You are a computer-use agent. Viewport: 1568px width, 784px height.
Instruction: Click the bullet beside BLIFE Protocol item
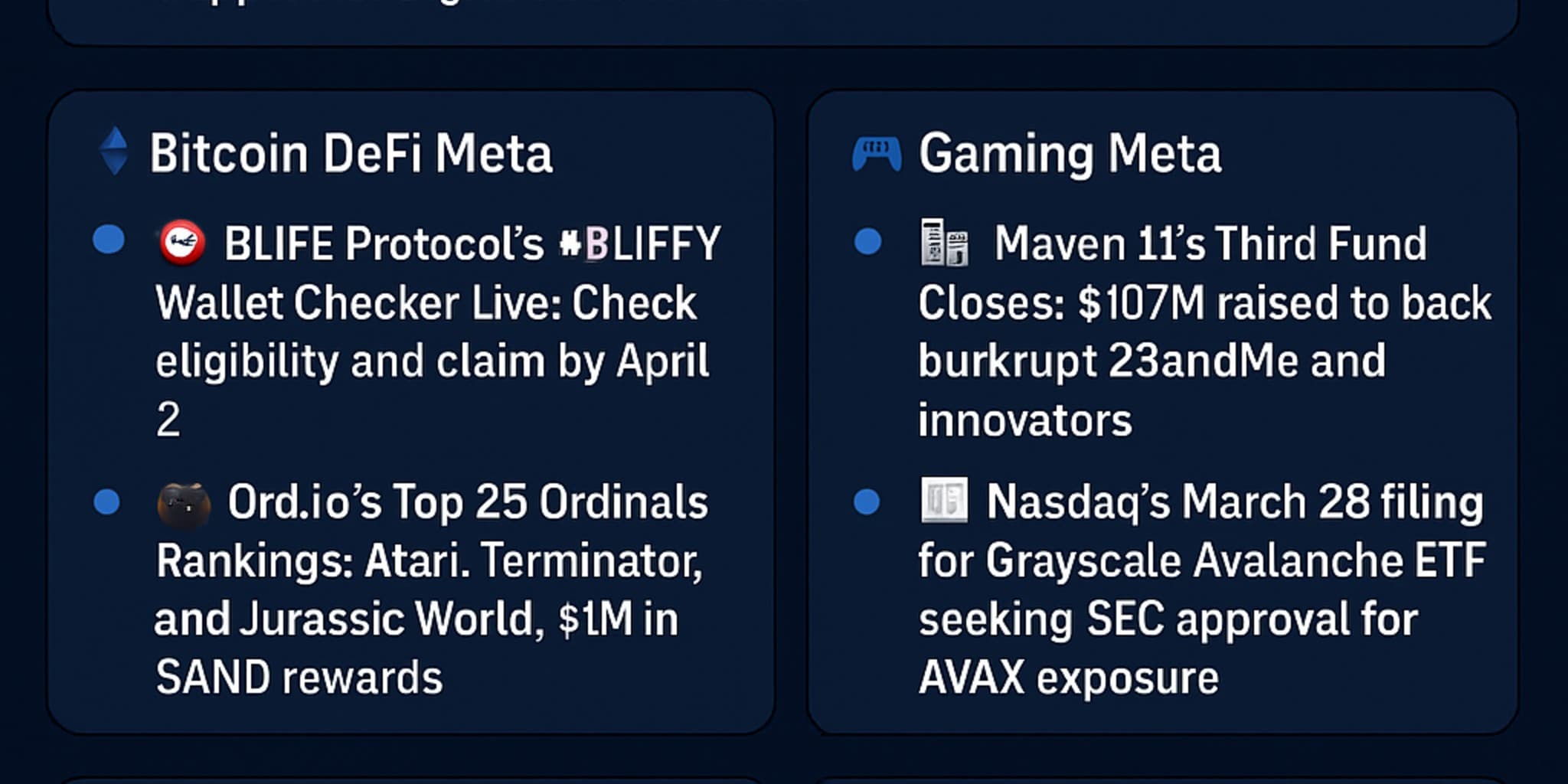pos(109,239)
